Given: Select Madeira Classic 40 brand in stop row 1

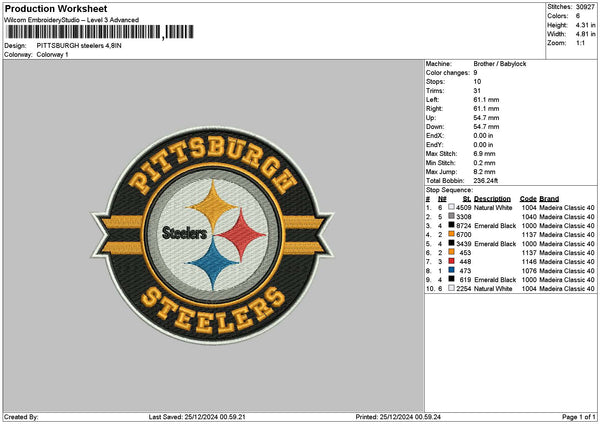Looking at the screenshot, I should click(x=567, y=208).
